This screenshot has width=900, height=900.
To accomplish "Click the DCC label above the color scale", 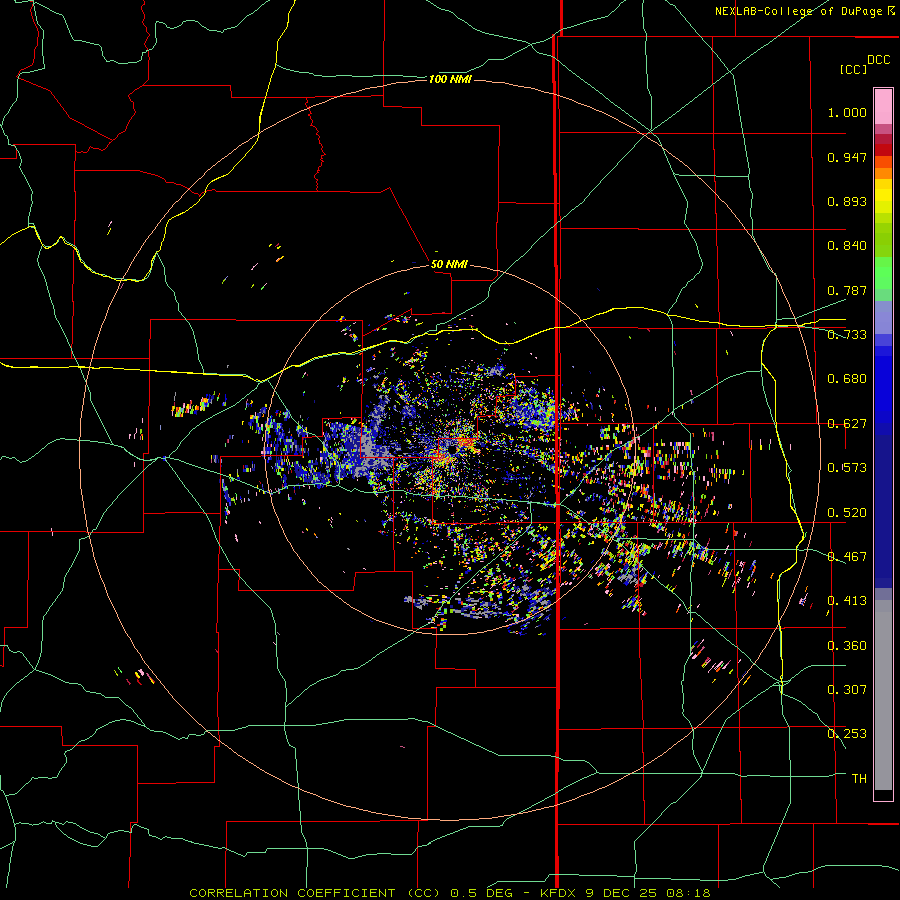I will coord(878,60).
